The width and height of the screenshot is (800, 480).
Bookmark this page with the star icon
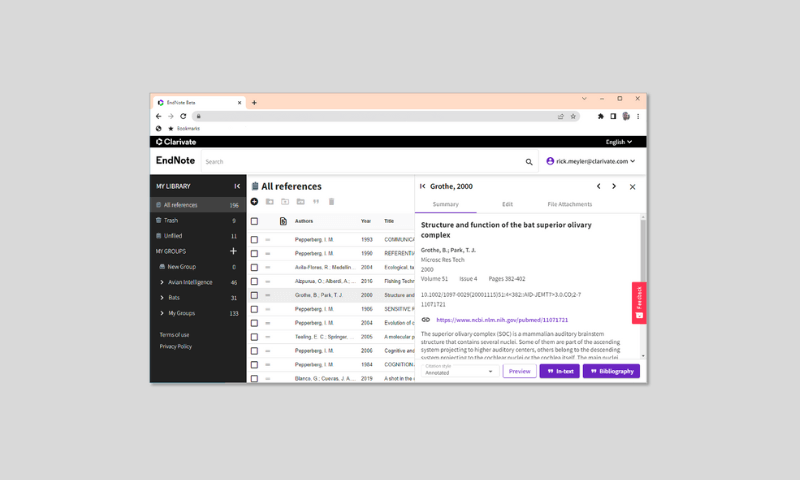pyautogui.click(x=573, y=116)
